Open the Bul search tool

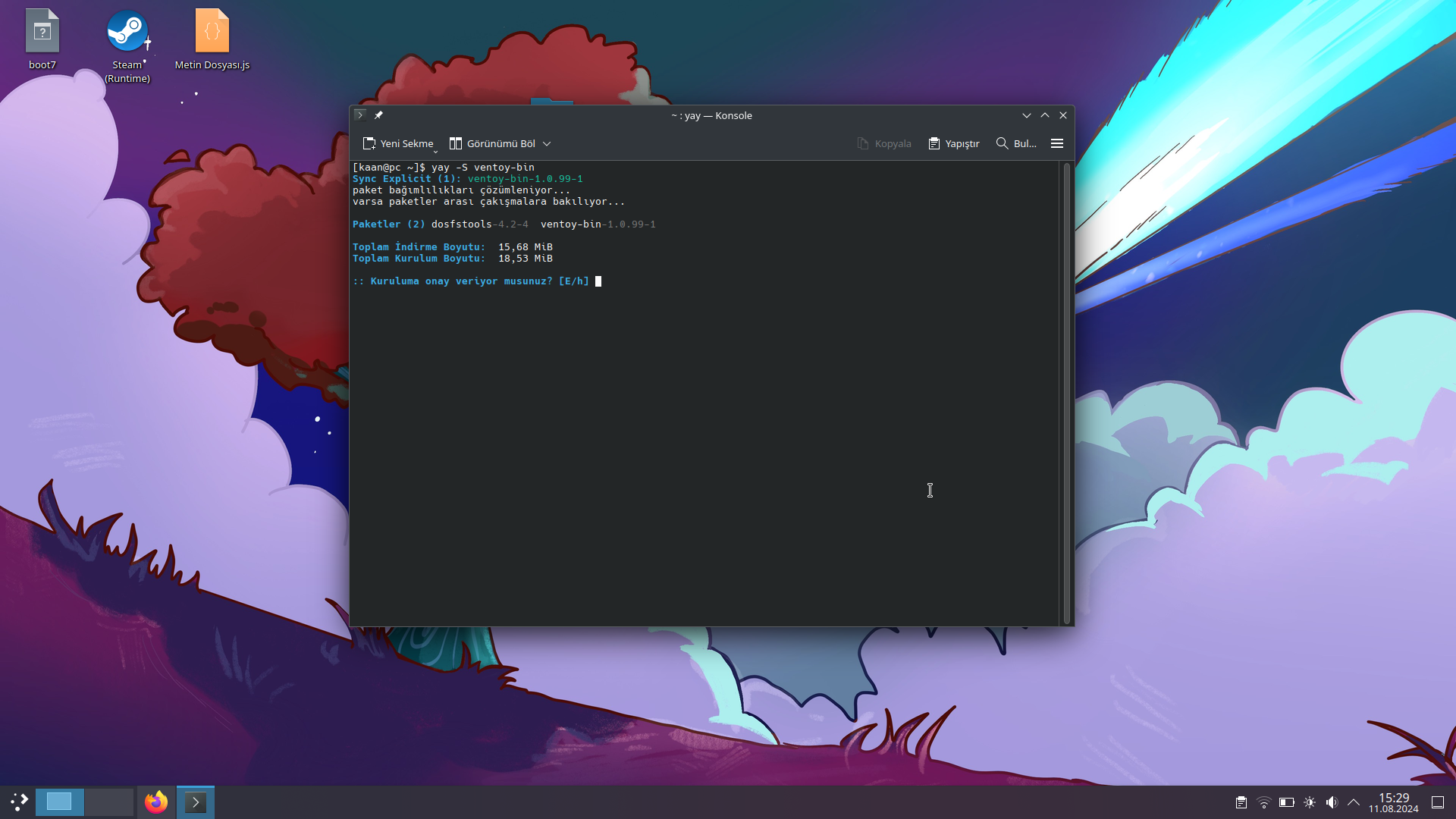pos(1016,143)
